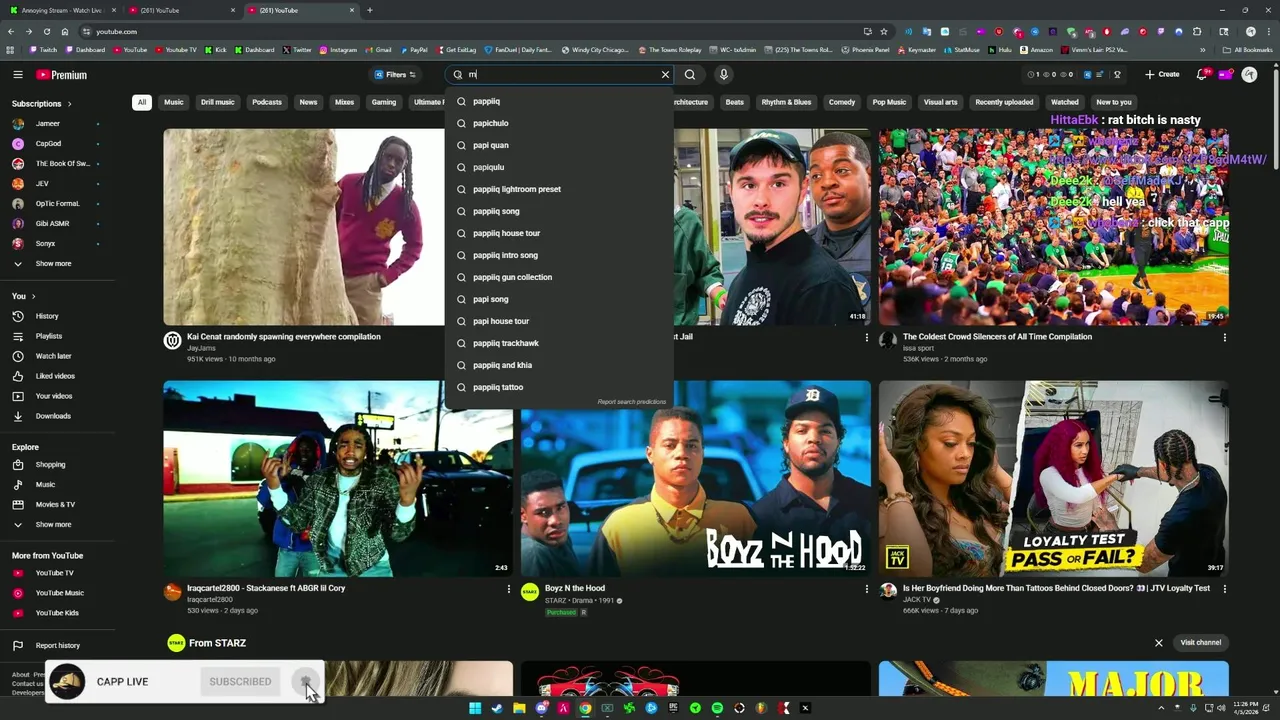This screenshot has height=720, width=1280.
Task: Select the 'Drill music' filter chip
Action: tap(217, 102)
